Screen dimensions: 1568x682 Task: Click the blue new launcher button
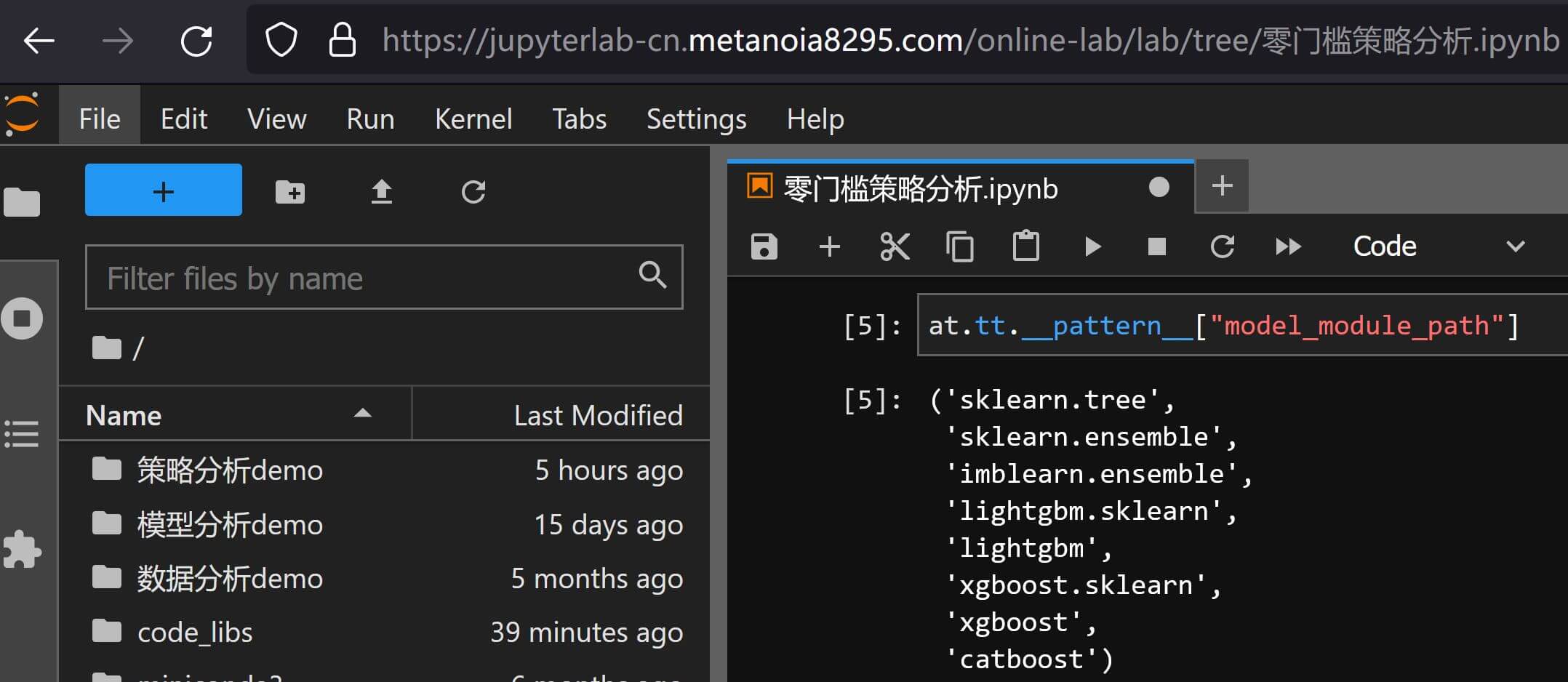(164, 190)
